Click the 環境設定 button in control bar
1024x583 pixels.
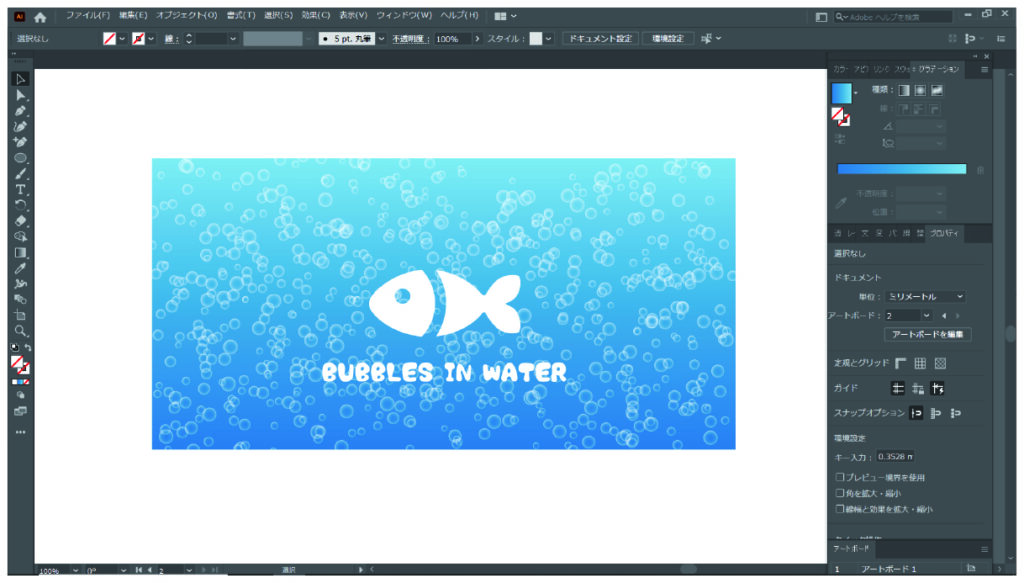(x=667, y=39)
